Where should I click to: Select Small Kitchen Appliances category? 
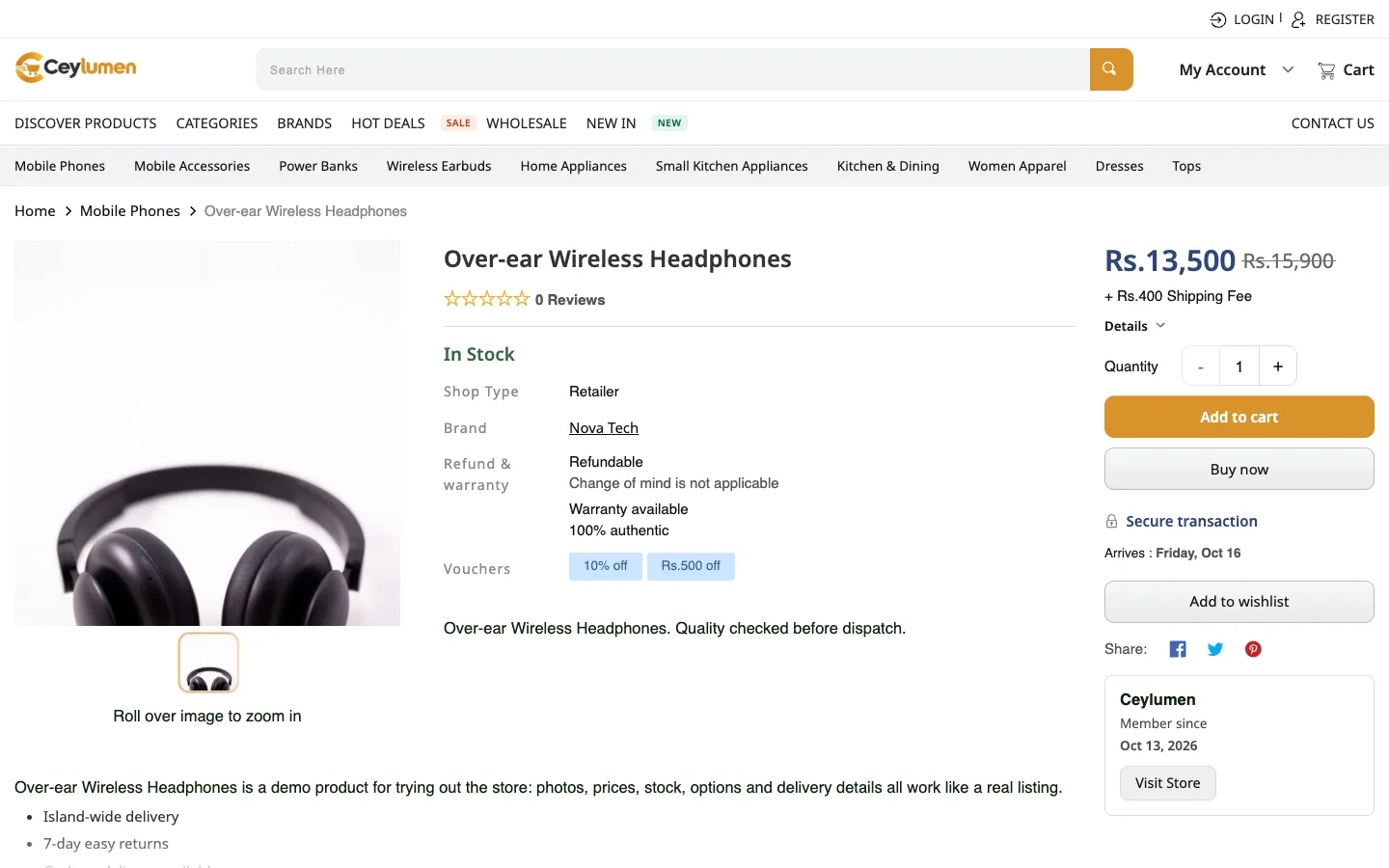[x=732, y=166]
